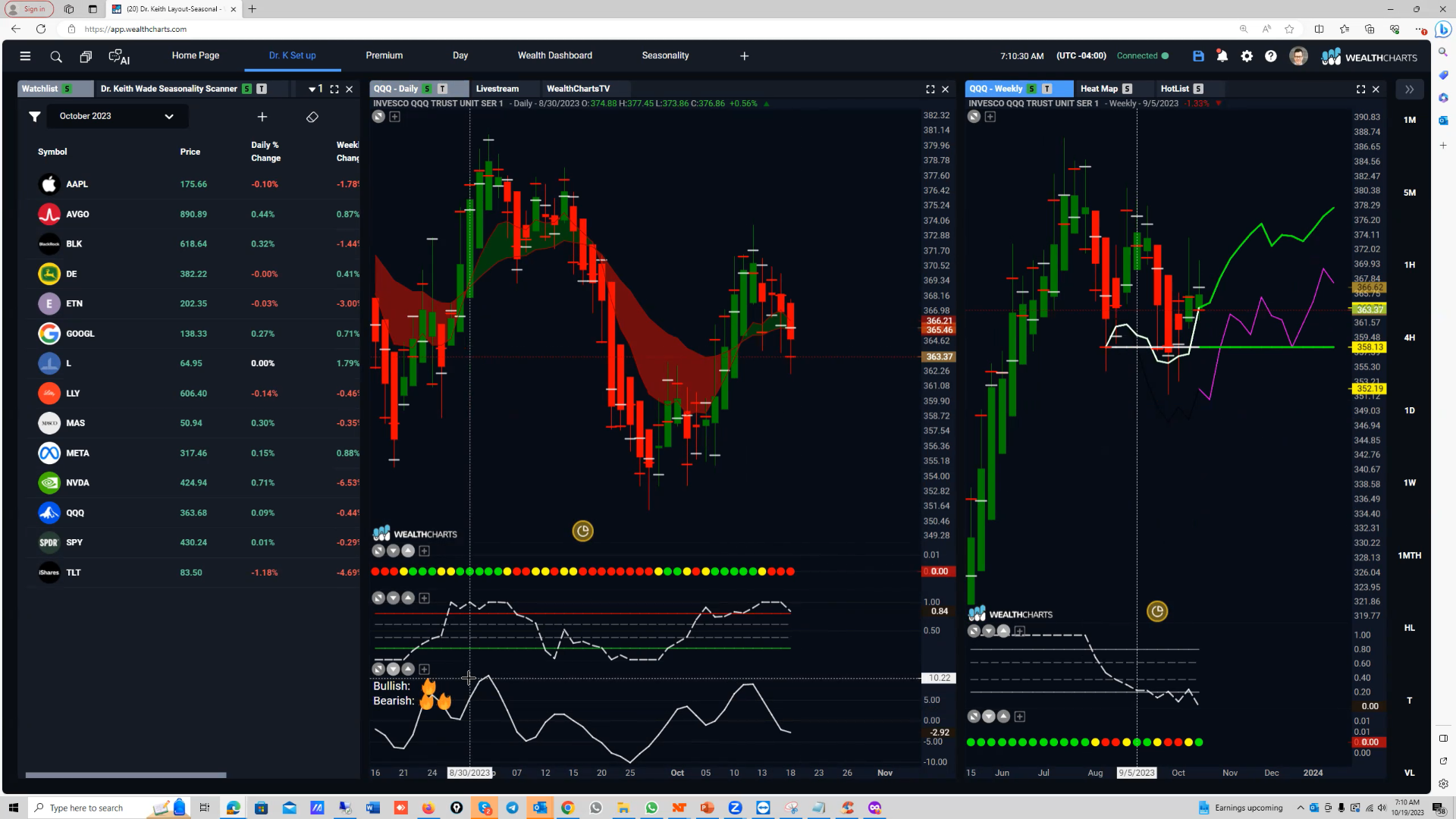1456x819 pixels.
Task: Toggle the S sync badge on QQQ Daily tab
Action: coord(428,89)
